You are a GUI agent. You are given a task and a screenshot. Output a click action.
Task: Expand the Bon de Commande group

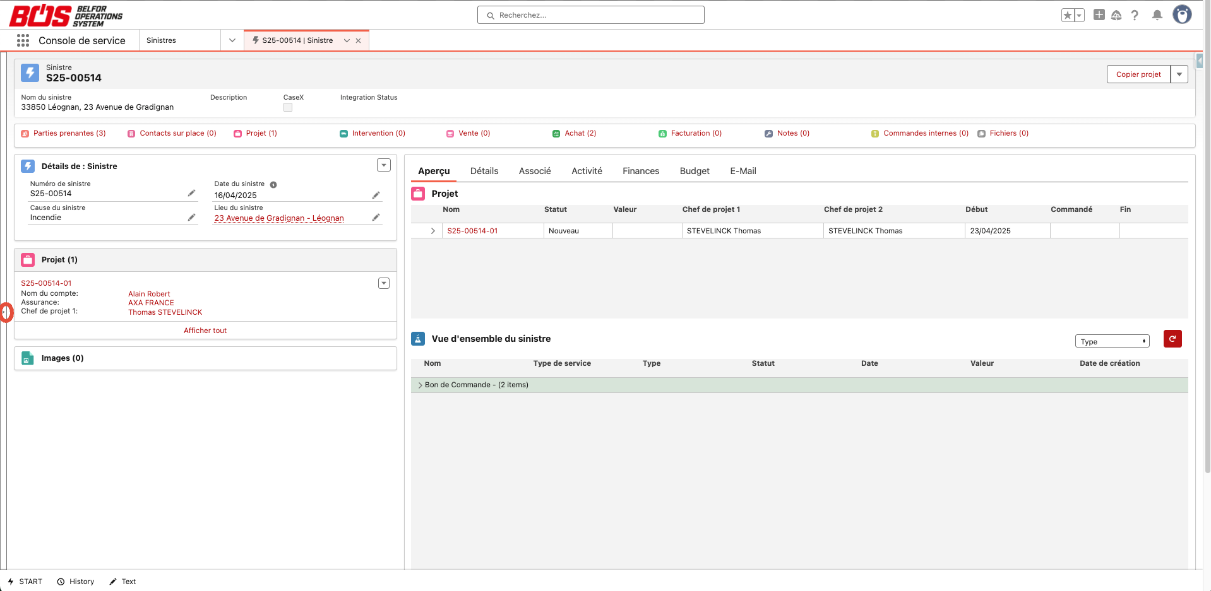[x=419, y=385]
